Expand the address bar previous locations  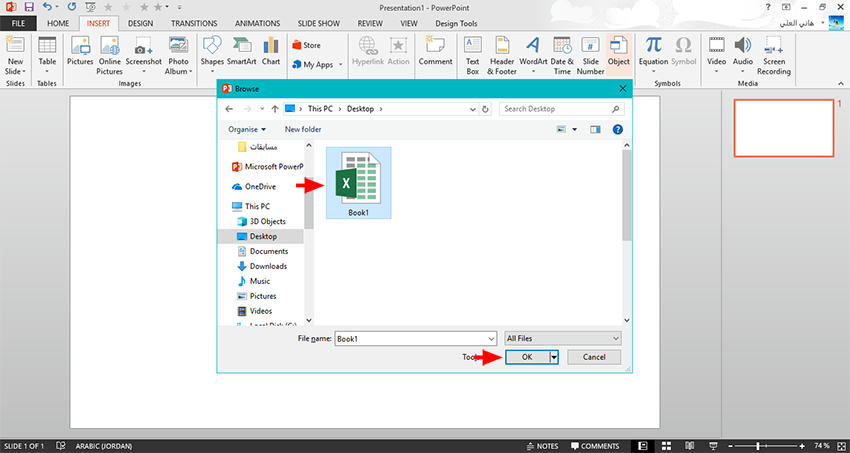pos(474,109)
